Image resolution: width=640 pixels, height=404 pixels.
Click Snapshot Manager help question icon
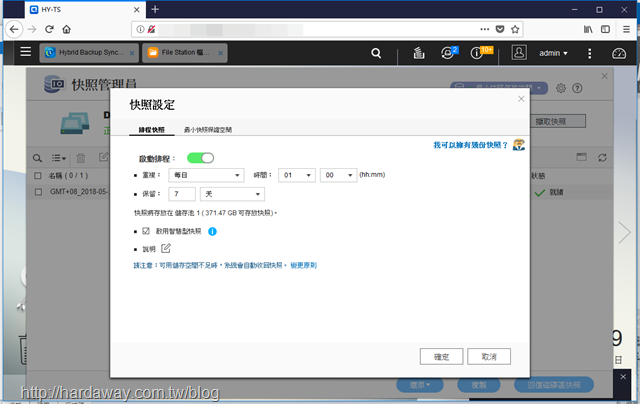click(577, 88)
